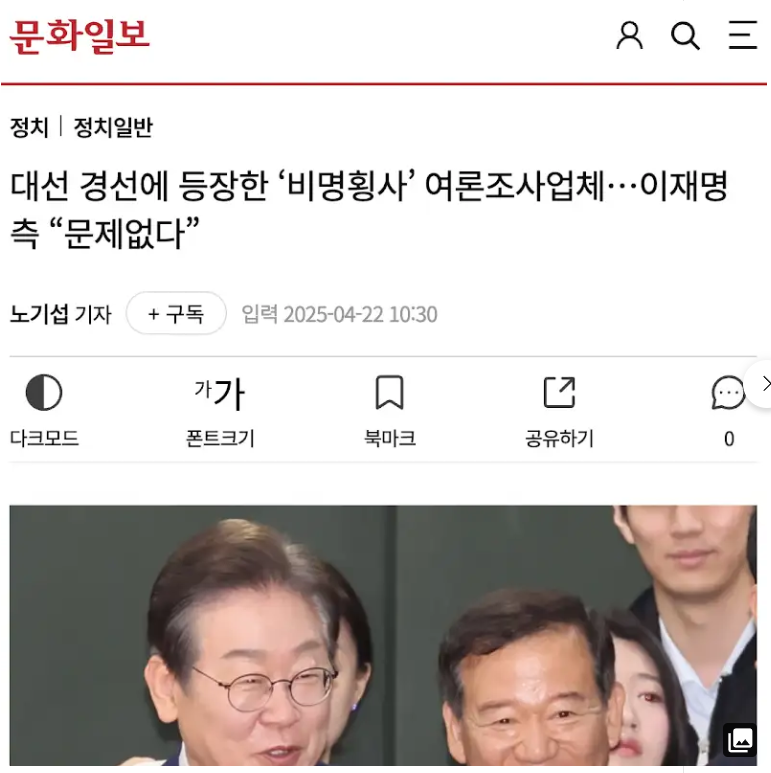Image resolution: width=771 pixels, height=773 pixels.
Task: Bookmark this article with 북마크 icon
Action: 389,392
